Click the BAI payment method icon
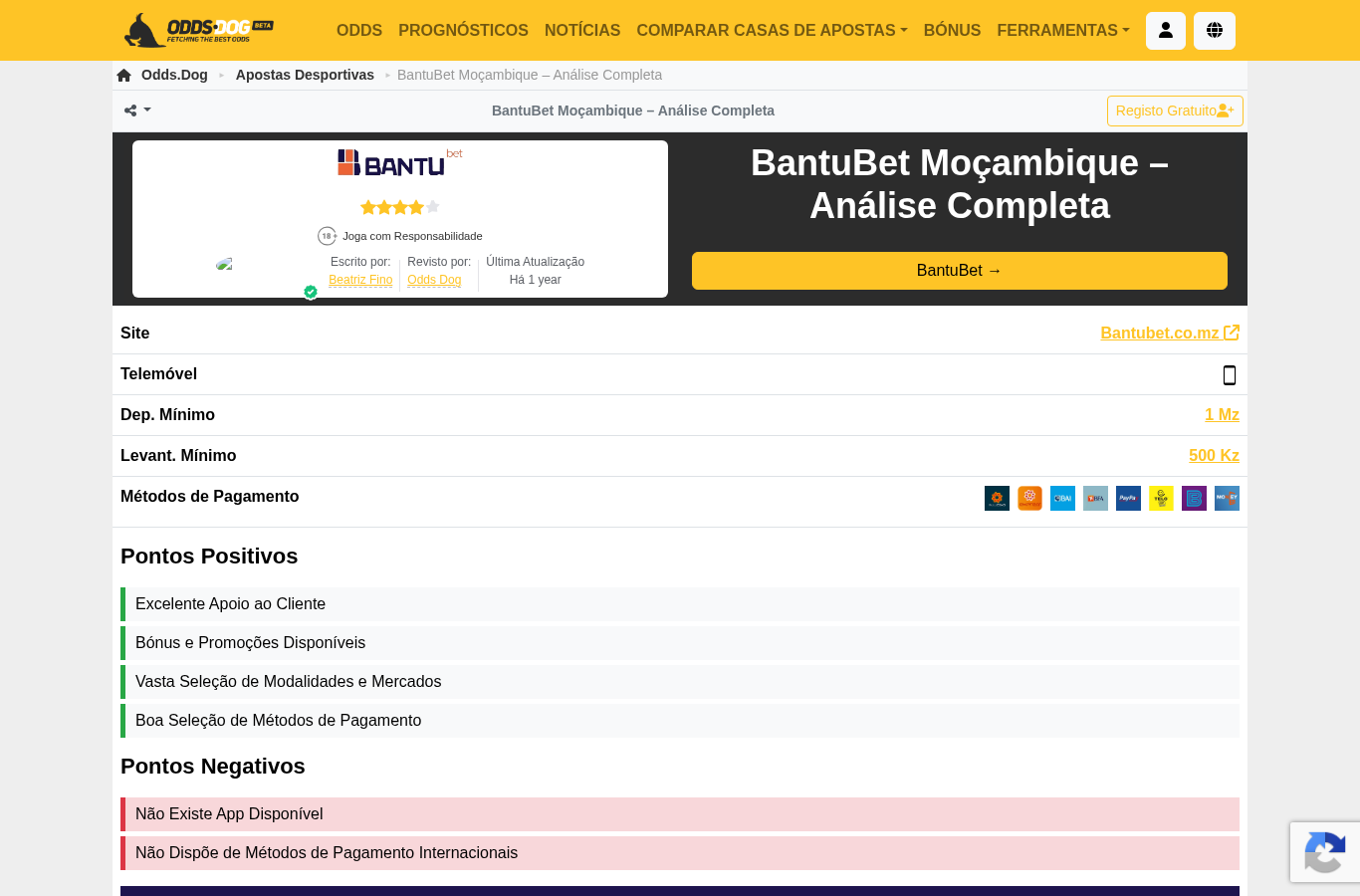This screenshot has height=896, width=1360. click(x=1062, y=498)
